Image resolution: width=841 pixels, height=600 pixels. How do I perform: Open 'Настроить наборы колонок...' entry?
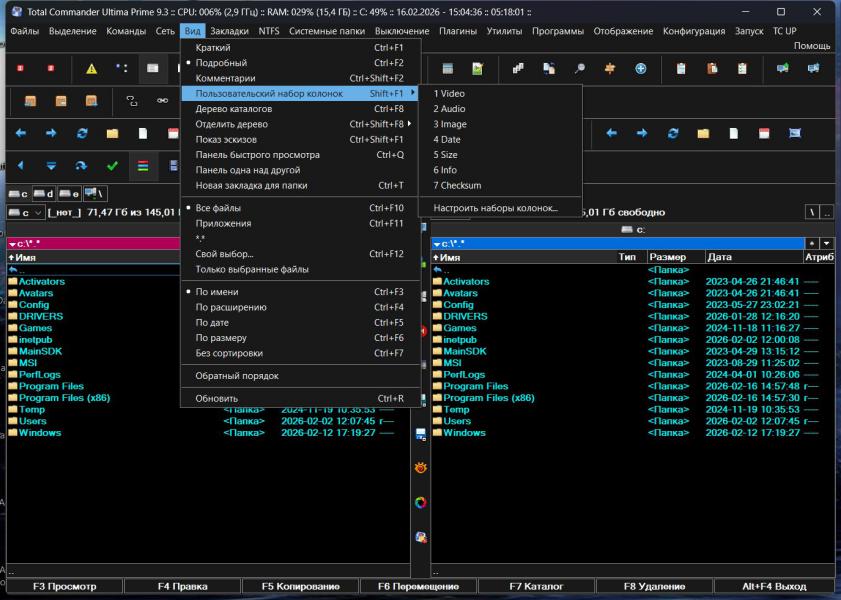[495, 208]
